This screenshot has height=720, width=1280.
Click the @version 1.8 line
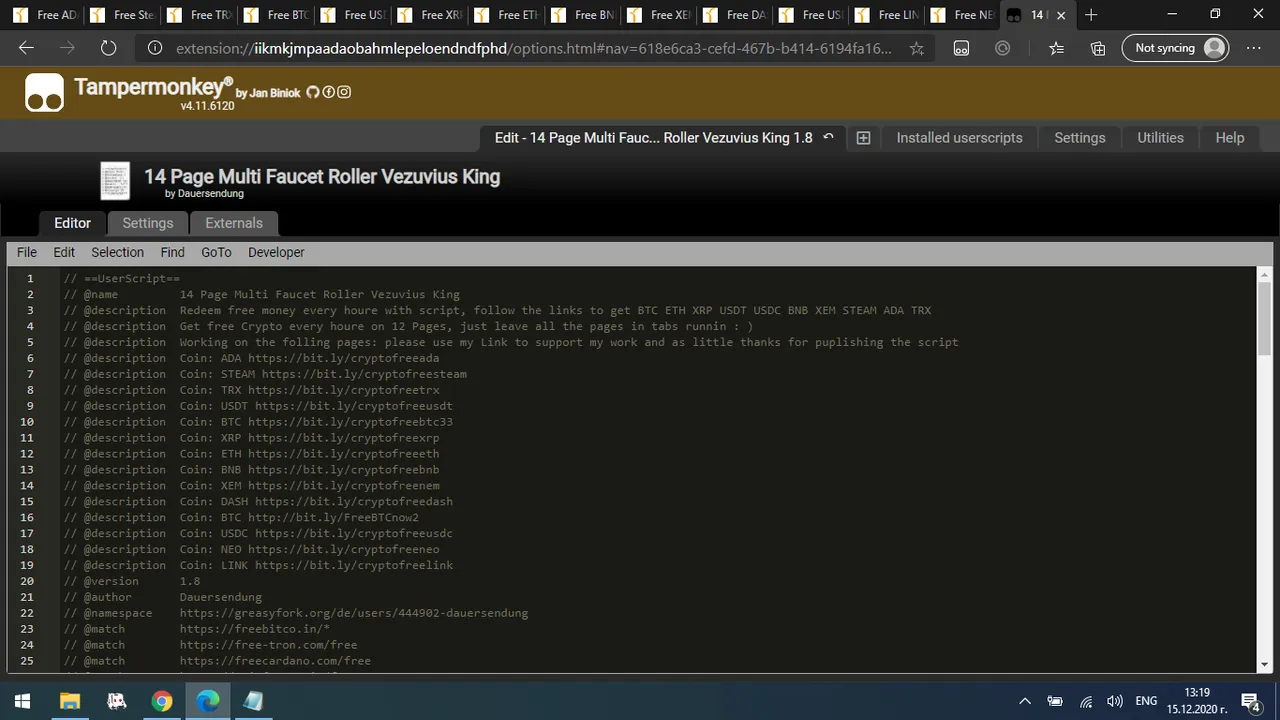click(132, 581)
